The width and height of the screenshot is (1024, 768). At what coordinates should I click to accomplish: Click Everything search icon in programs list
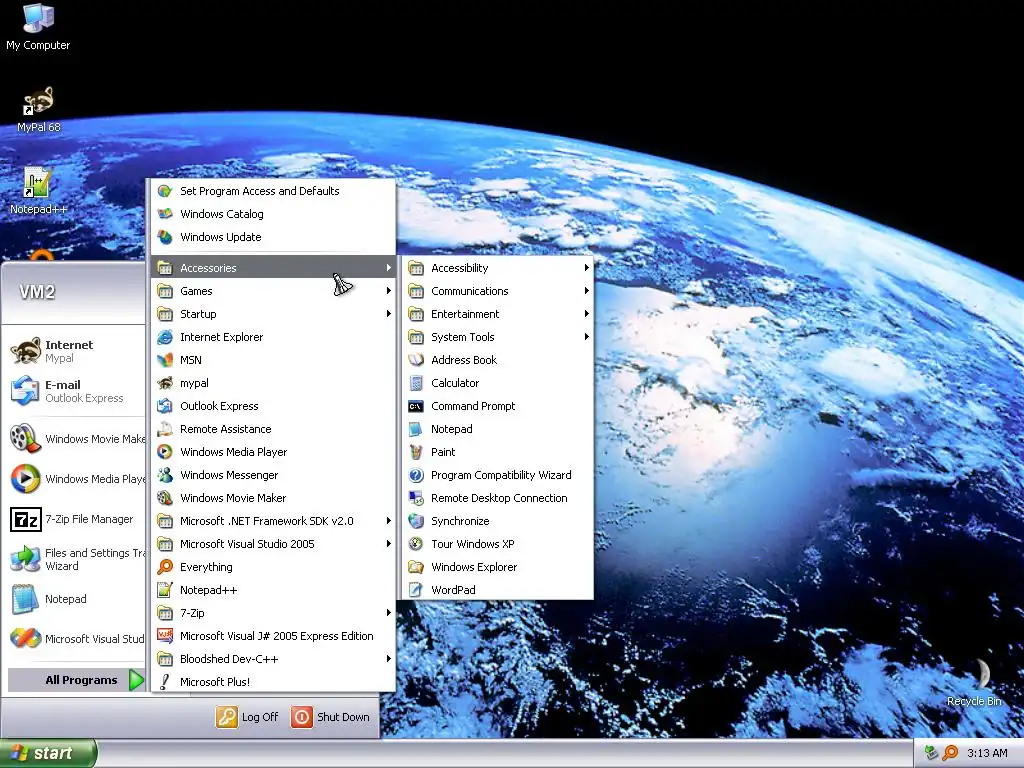point(165,567)
